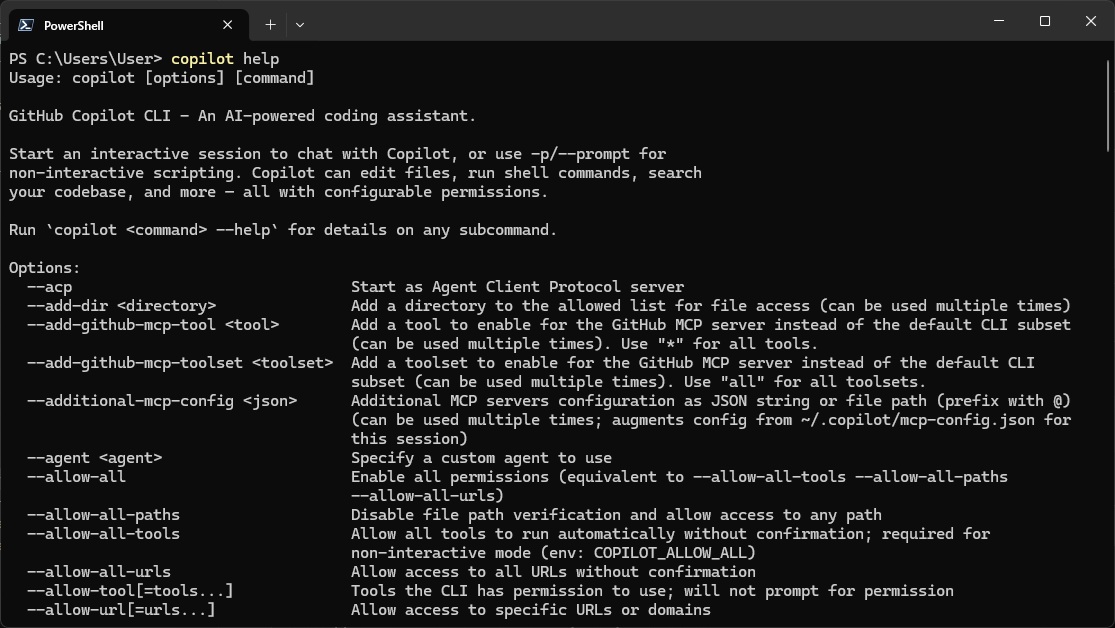The height and width of the screenshot is (628, 1115).
Task: Open a new tab with the plus button
Action: click(x=270, y=24)
